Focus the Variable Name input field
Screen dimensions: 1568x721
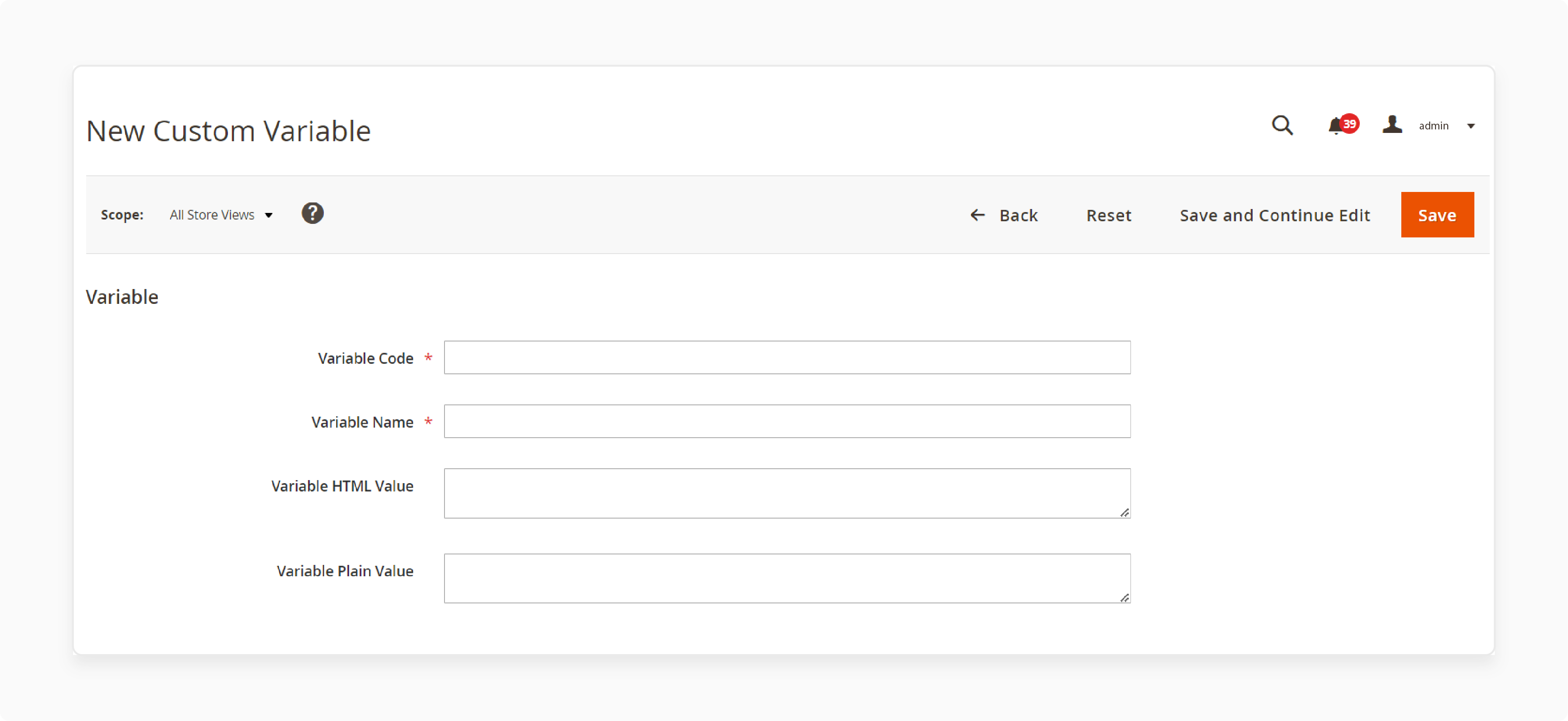(787, 421)
